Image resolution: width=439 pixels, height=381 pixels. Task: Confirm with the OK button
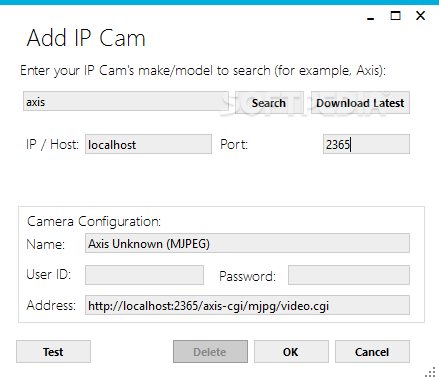(291, 352)
